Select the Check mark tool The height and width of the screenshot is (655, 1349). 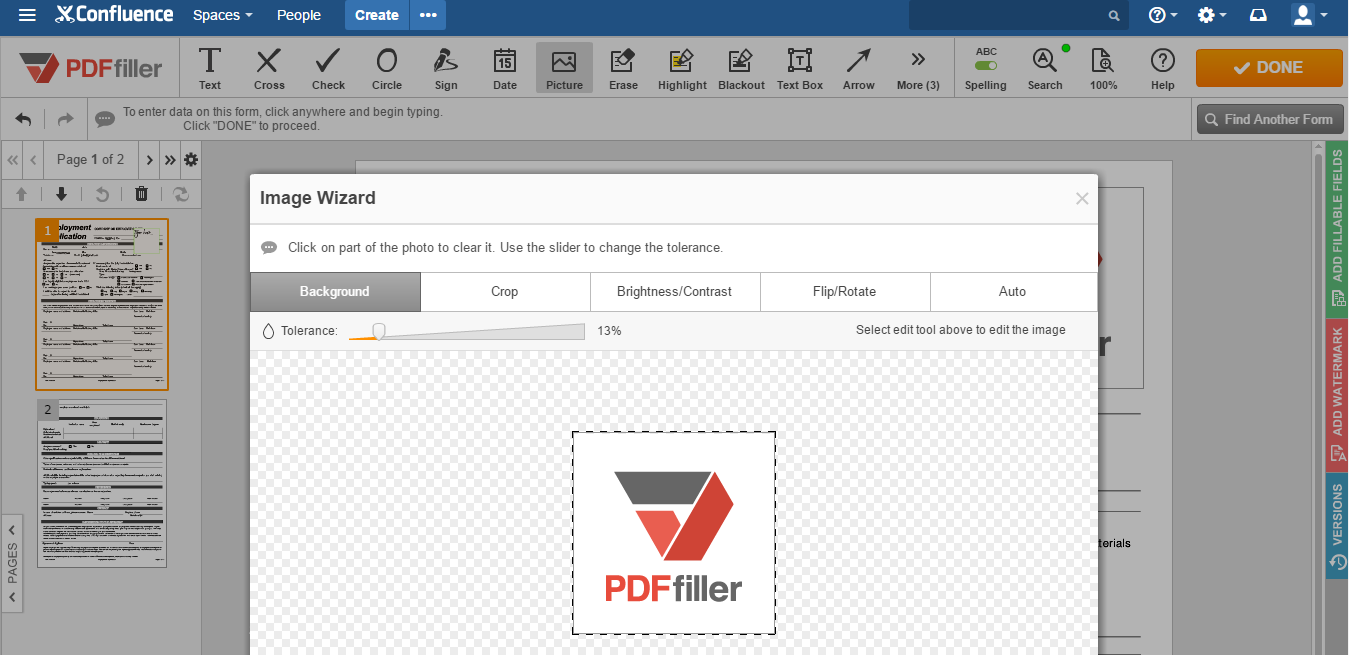(328, 68)
